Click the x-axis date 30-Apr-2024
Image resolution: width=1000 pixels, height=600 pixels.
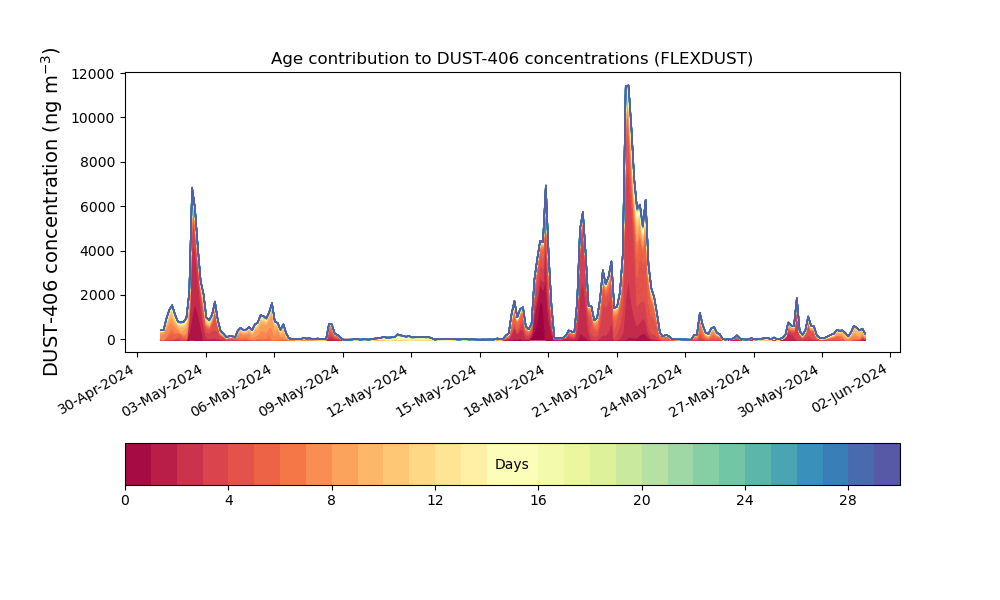[97, 389]
